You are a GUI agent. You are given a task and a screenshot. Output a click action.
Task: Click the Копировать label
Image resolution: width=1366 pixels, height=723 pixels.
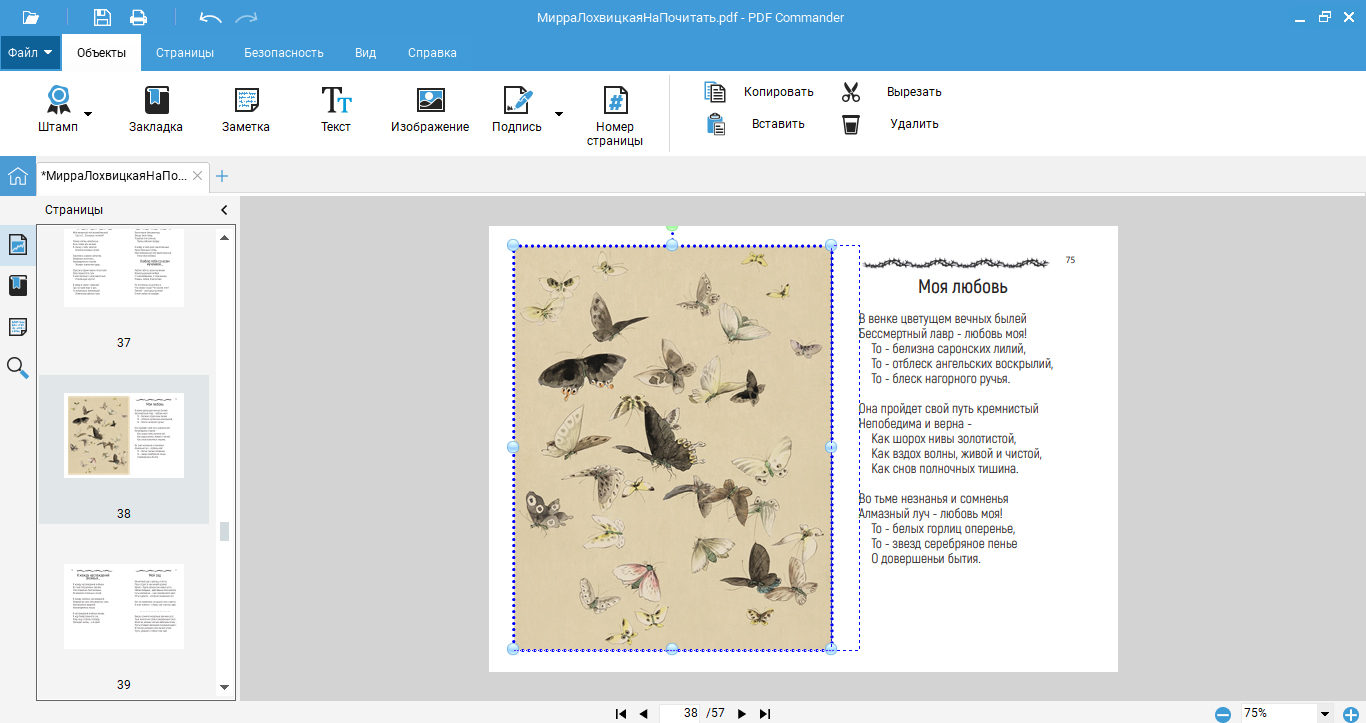779,92
